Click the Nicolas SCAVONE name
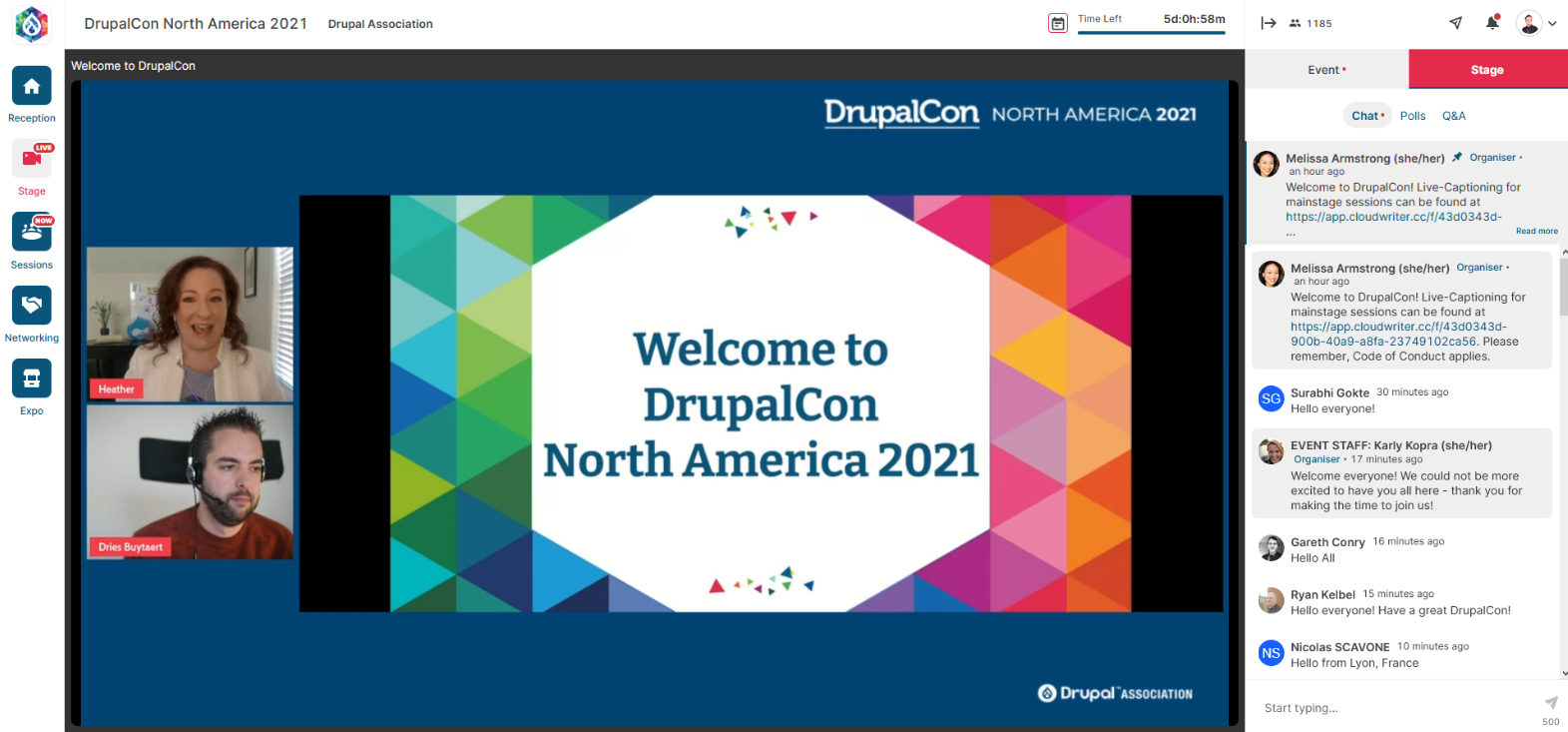The image size is (1568, 732). (1339, 647)
